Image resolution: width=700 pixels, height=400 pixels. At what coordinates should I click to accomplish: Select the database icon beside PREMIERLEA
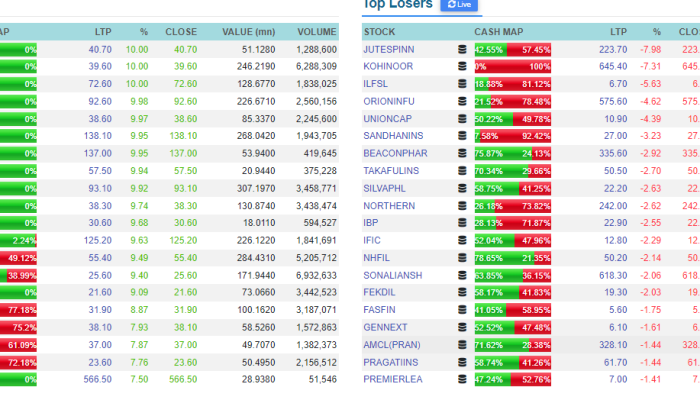click(x=462, y=379)
